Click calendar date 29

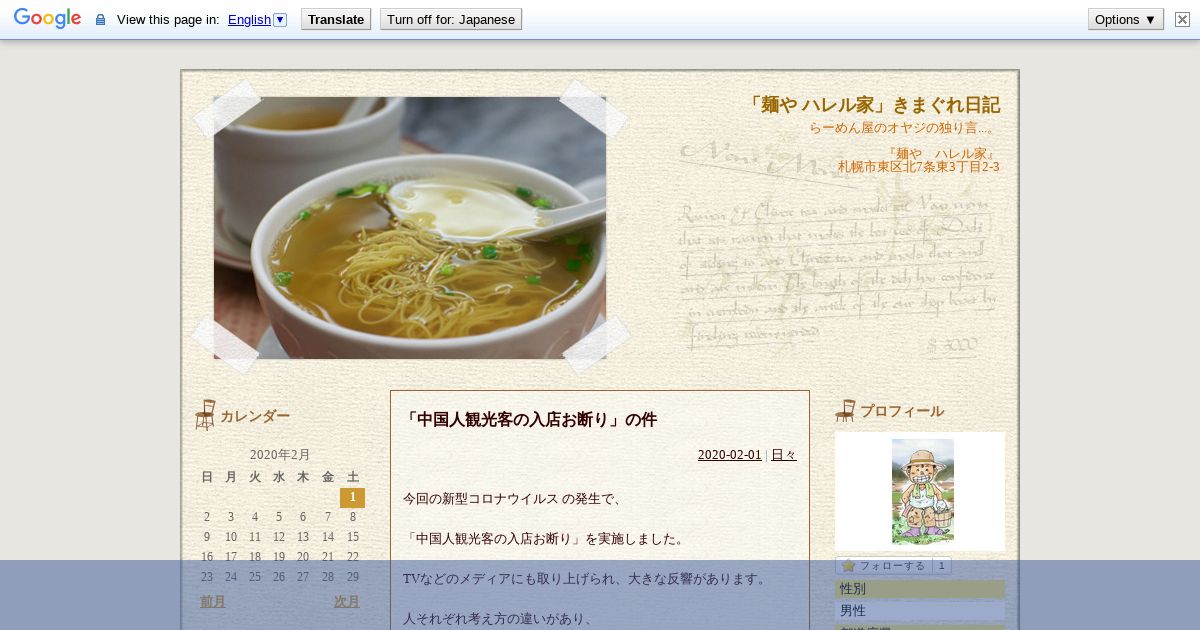[352, 577]
